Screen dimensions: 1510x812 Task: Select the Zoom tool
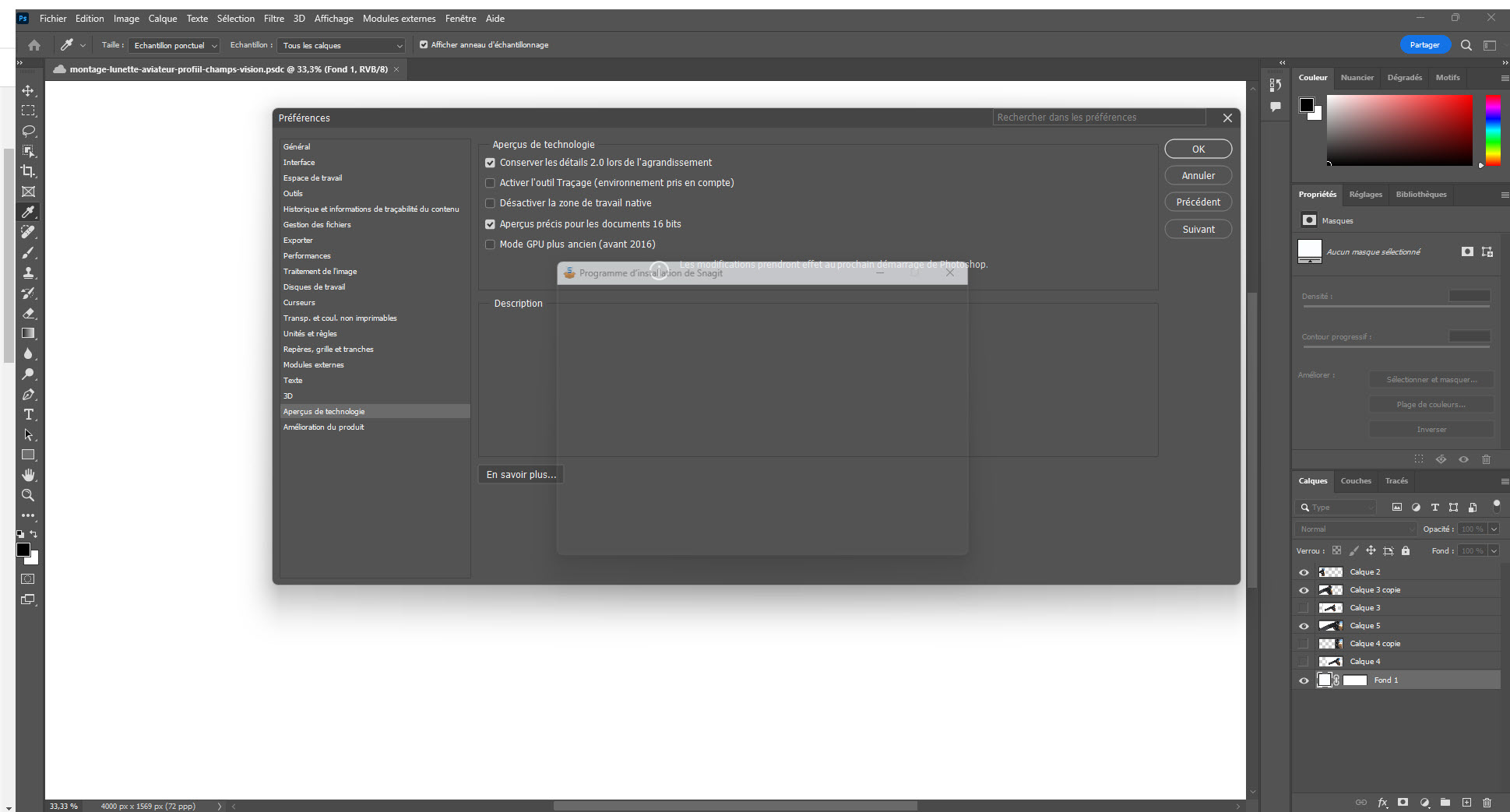pos(28,495)
